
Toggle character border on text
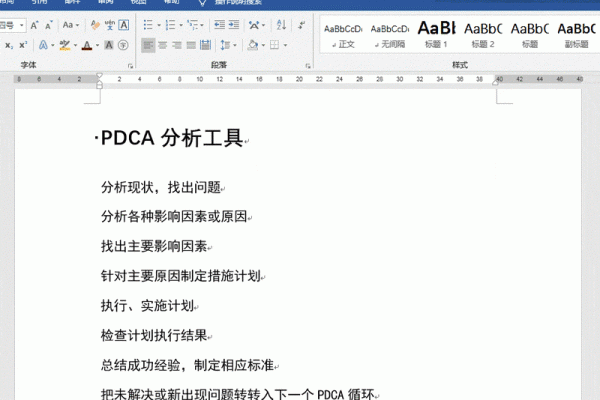click(124, 25)
